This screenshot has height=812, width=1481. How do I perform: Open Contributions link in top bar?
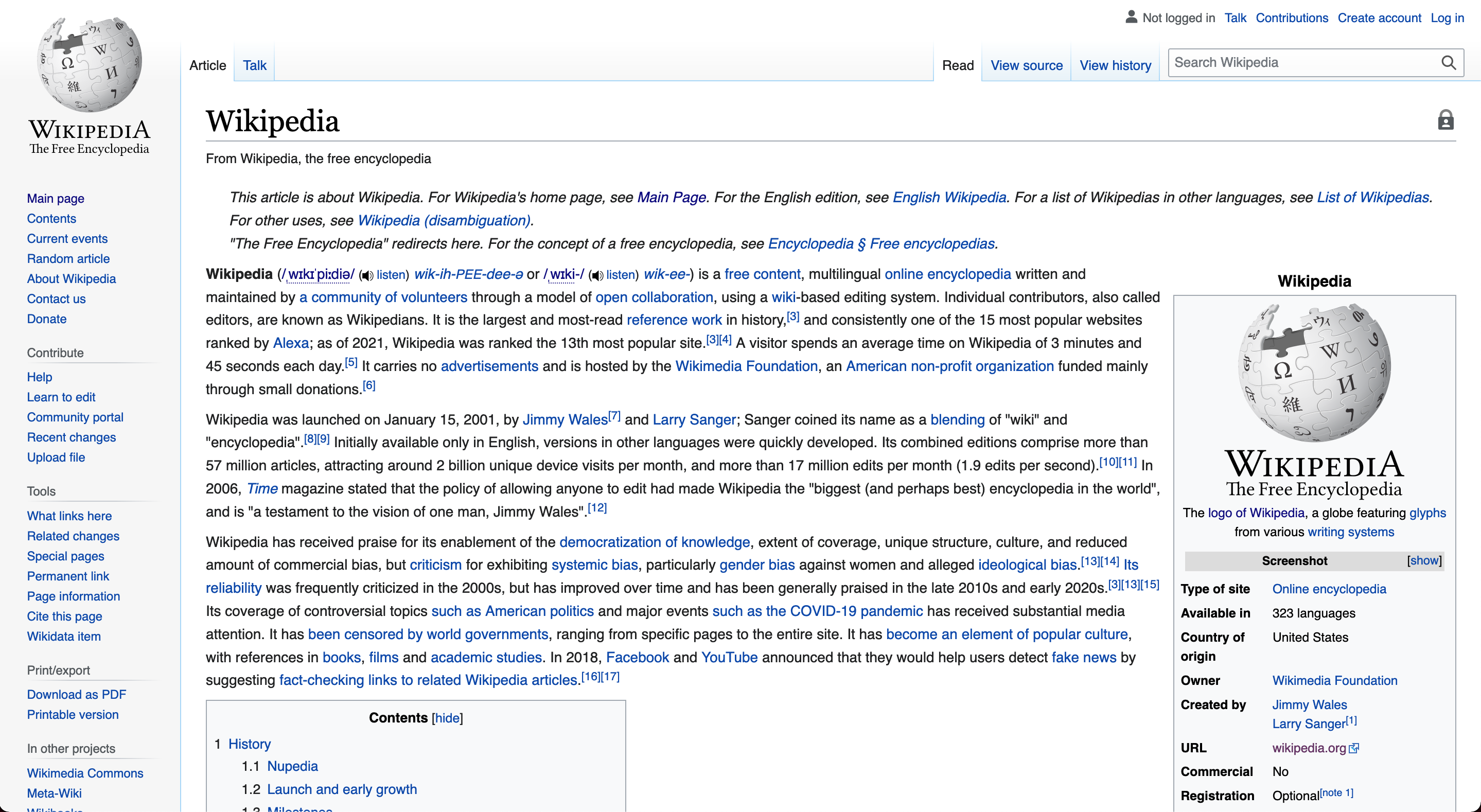click(1292, 18)
